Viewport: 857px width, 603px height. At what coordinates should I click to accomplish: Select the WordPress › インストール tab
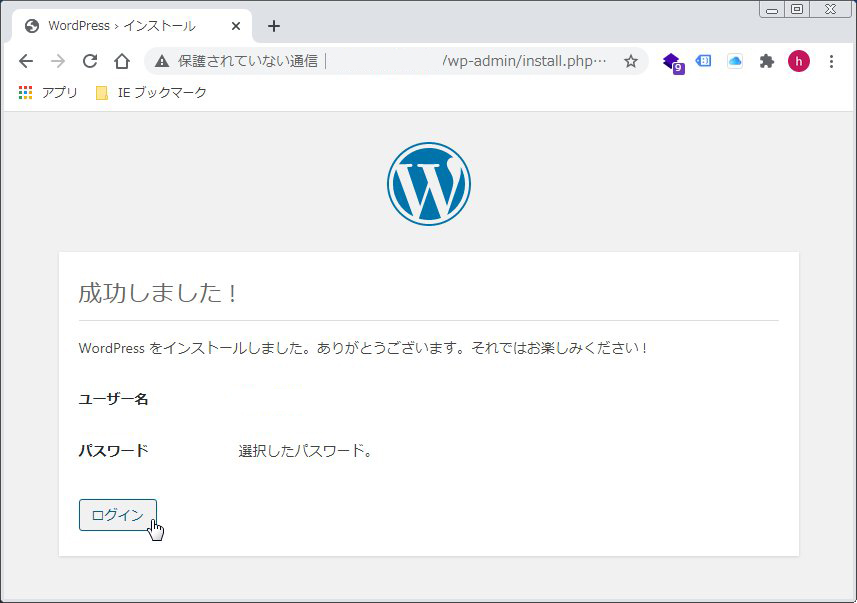tap(131, 26)
